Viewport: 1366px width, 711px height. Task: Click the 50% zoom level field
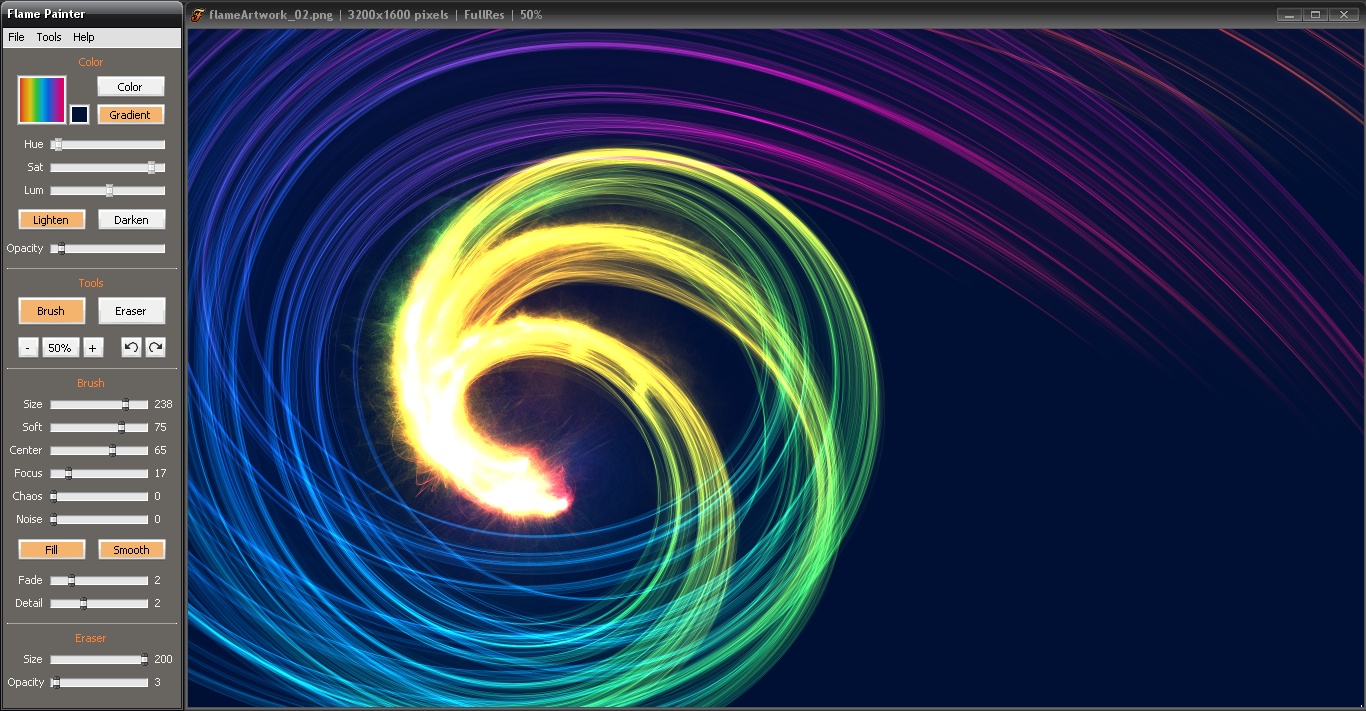60,348
